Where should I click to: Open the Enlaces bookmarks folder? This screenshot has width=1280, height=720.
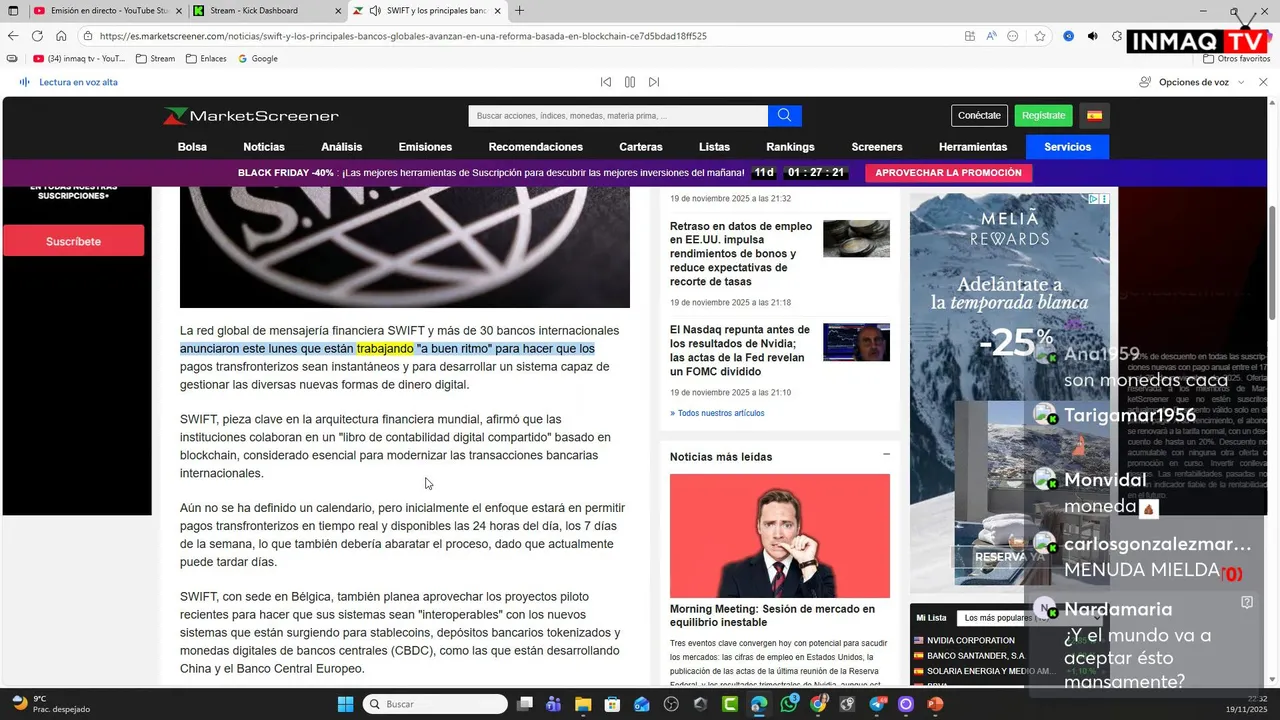206,59
